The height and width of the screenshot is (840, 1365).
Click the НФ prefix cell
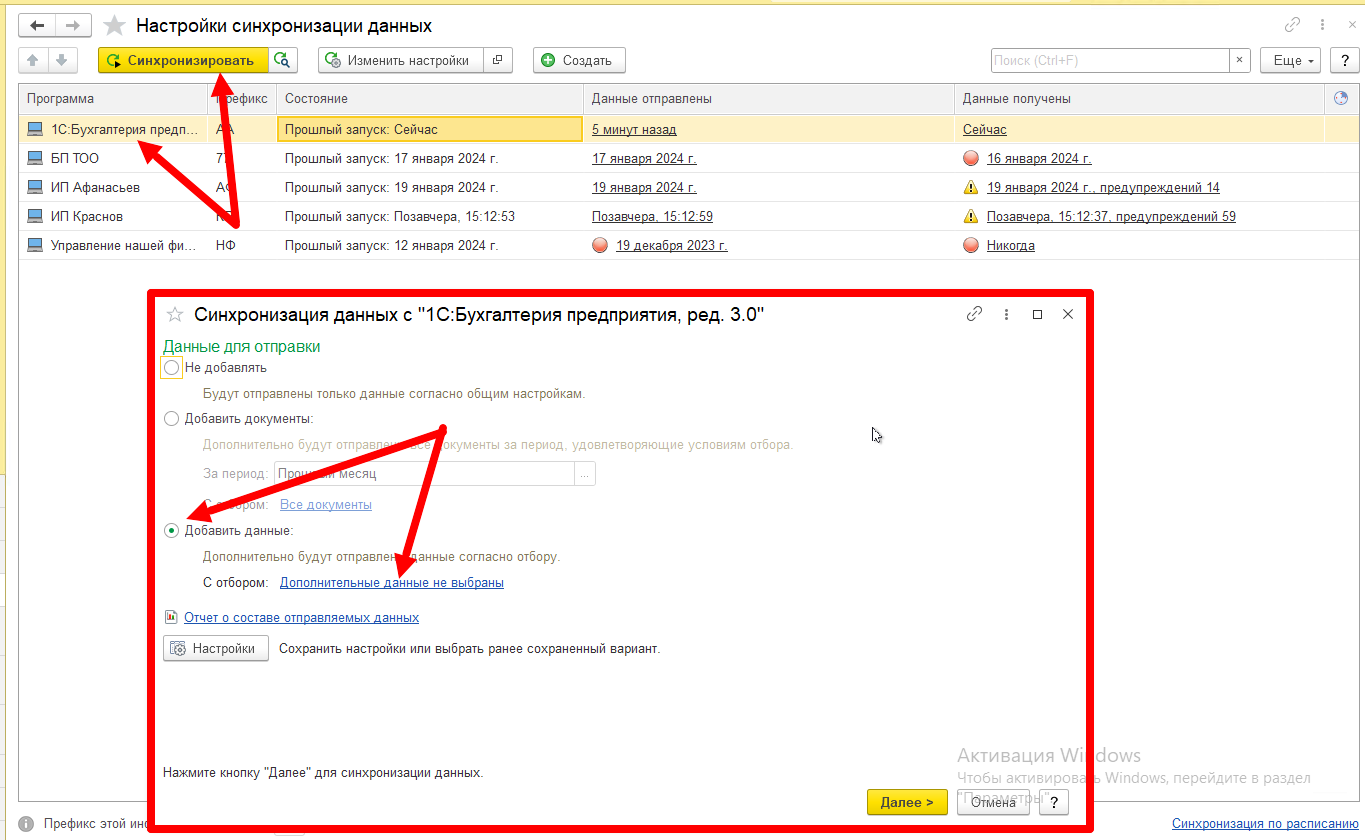coord(242,245)
